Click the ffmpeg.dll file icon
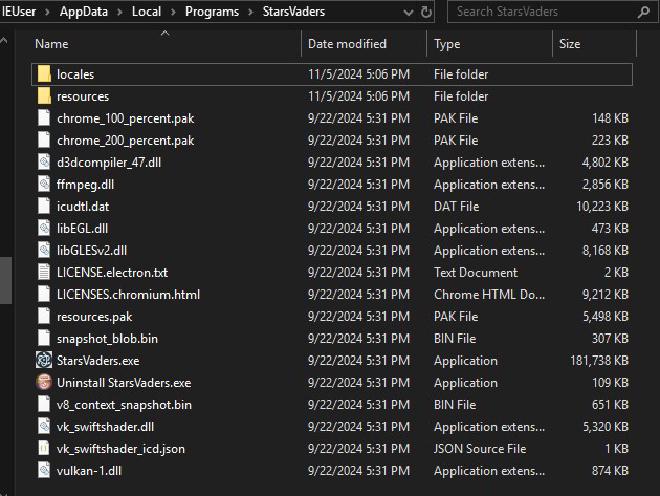660x496 pixels. (44, 184)
